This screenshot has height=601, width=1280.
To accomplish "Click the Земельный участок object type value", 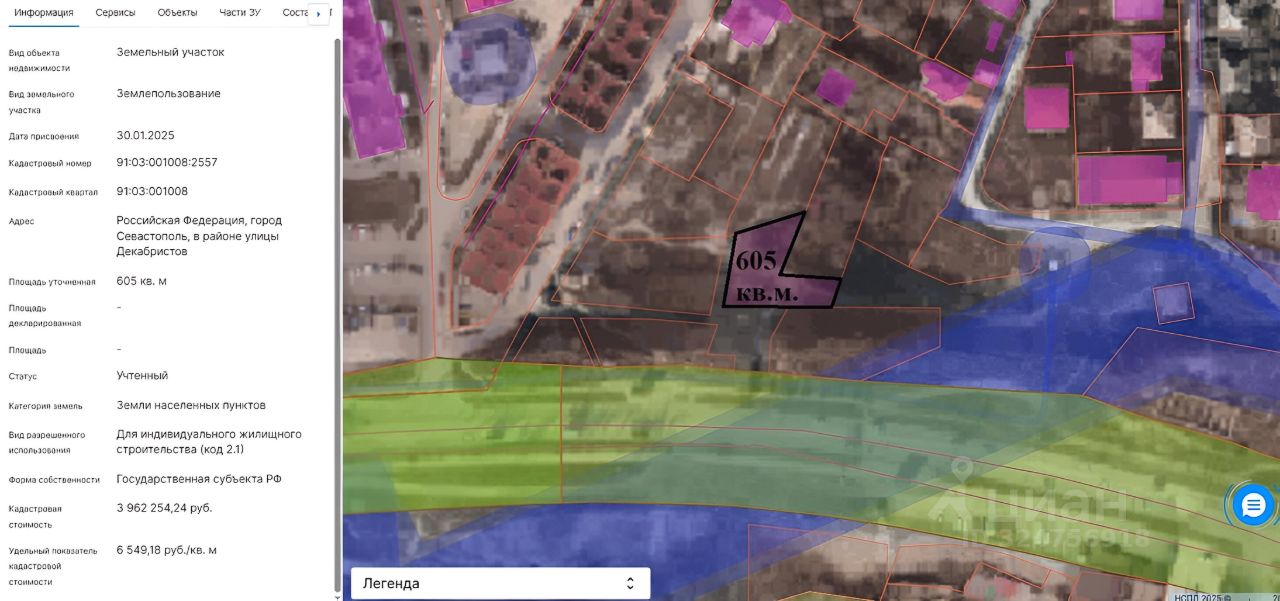I will click(x=170, y=52).
